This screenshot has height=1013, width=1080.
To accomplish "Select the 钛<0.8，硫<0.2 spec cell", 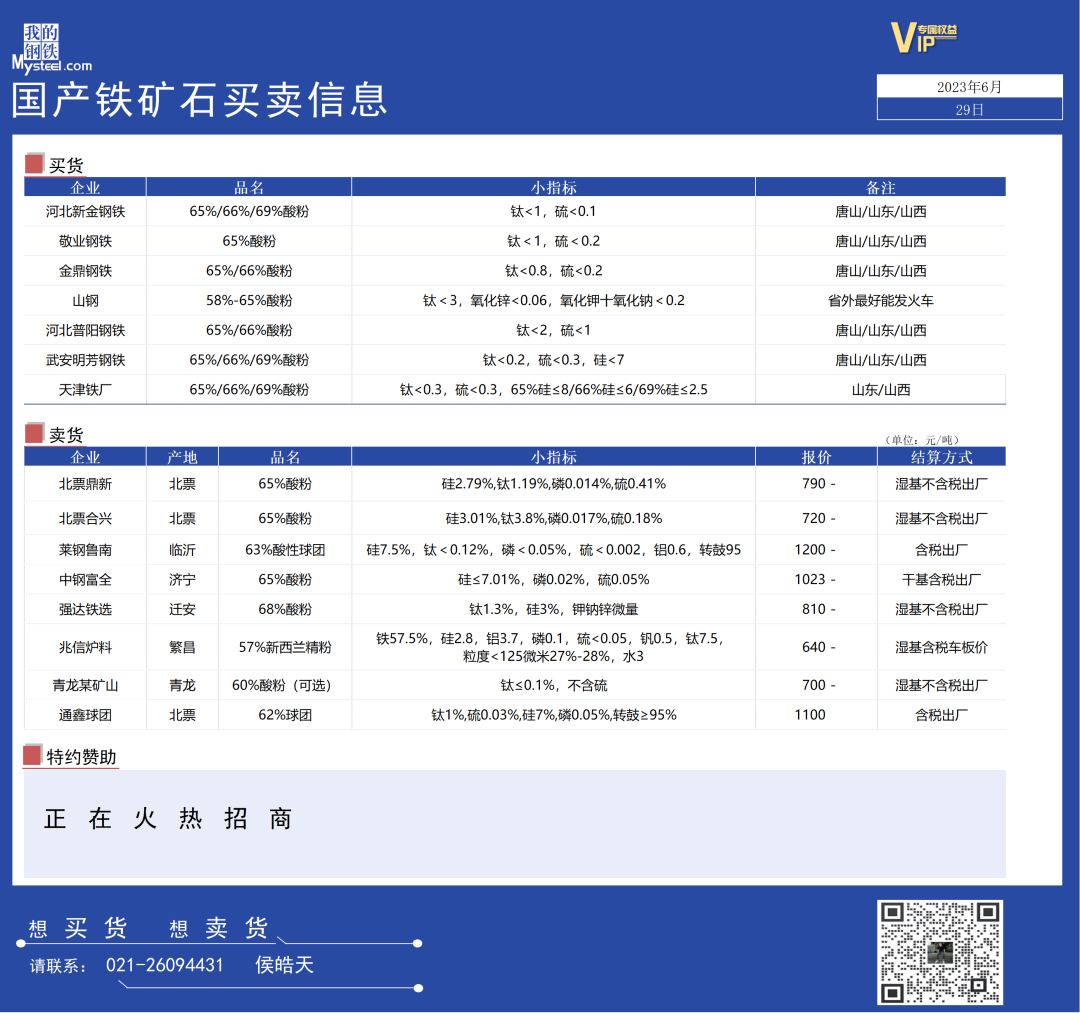I will click(x=553, y=271).
